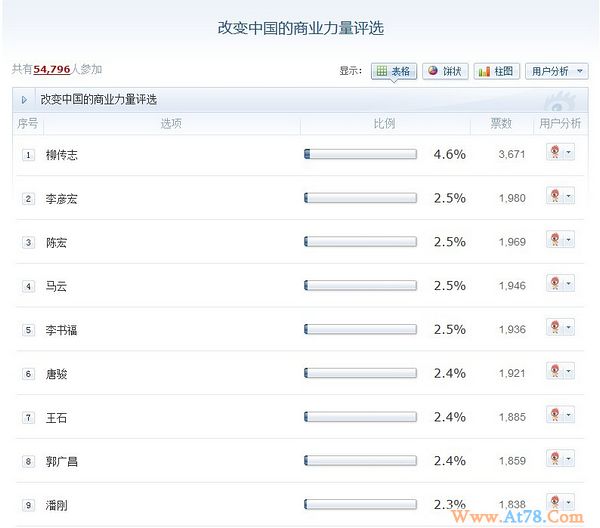Click user analysis icon in 马云 row
This screenshot has width=600, height=528.
coord(554,284)
